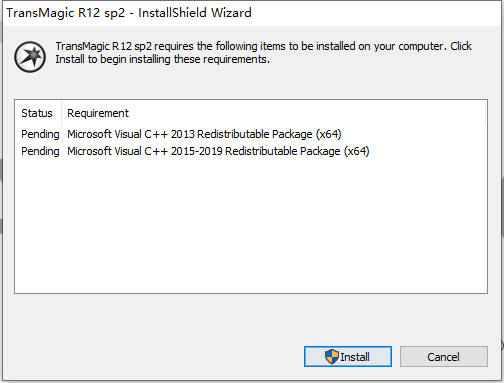Click the (x64) label of 2015-2019 package
Image resolution: width=504 pixels, height=383 pixels.
tap(356, 151)
